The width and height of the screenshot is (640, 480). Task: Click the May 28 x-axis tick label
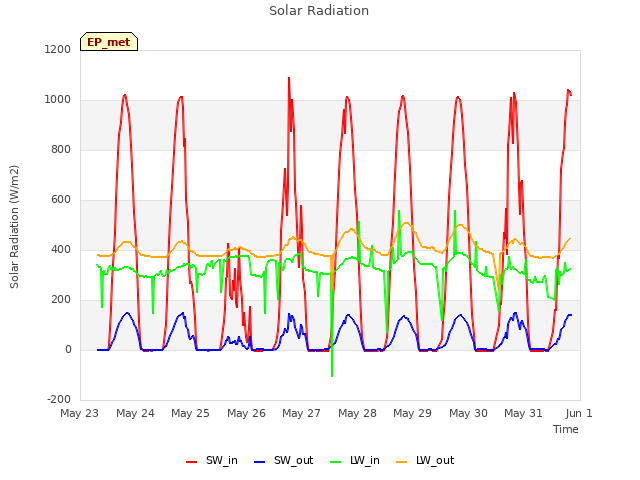point(358,413)
